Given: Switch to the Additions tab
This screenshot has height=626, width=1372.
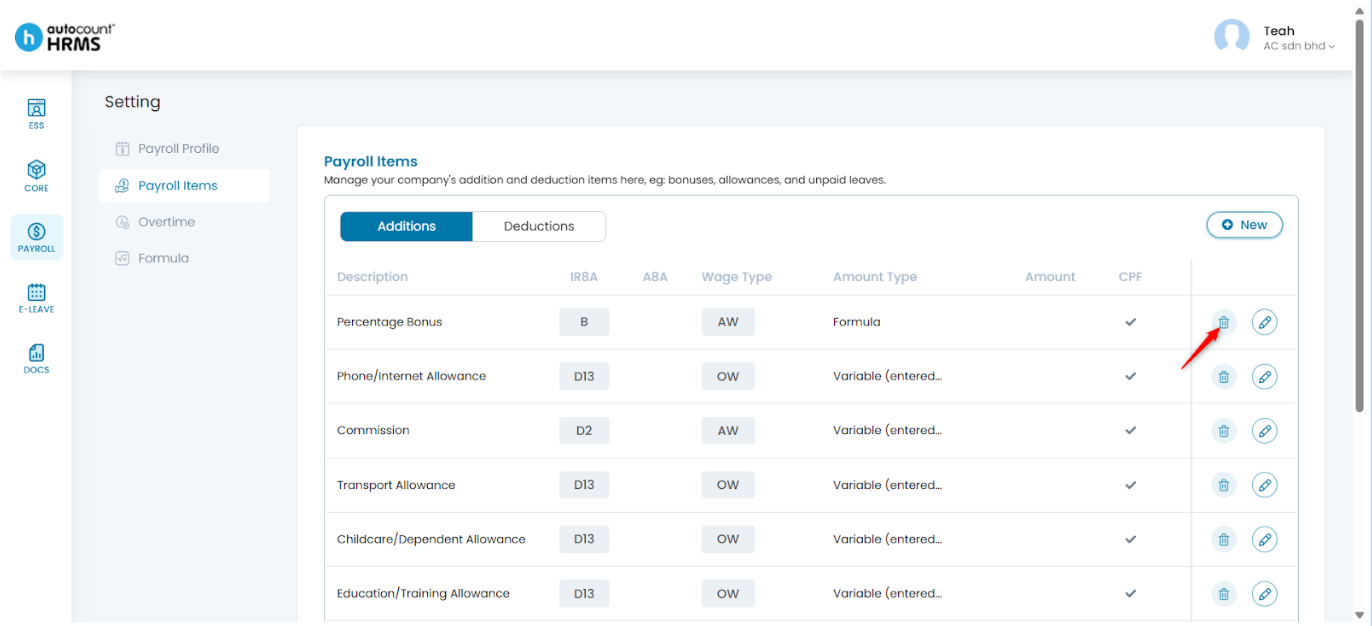Looking at the screenshot, I should (406, 226).
